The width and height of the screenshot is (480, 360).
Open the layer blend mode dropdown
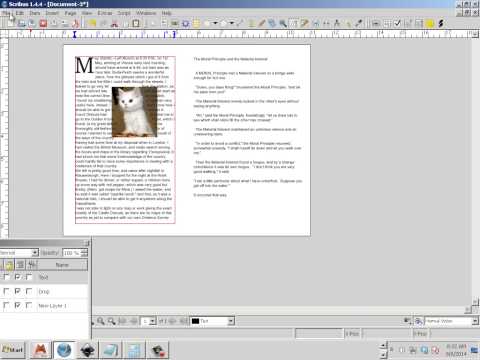(35, 253)
